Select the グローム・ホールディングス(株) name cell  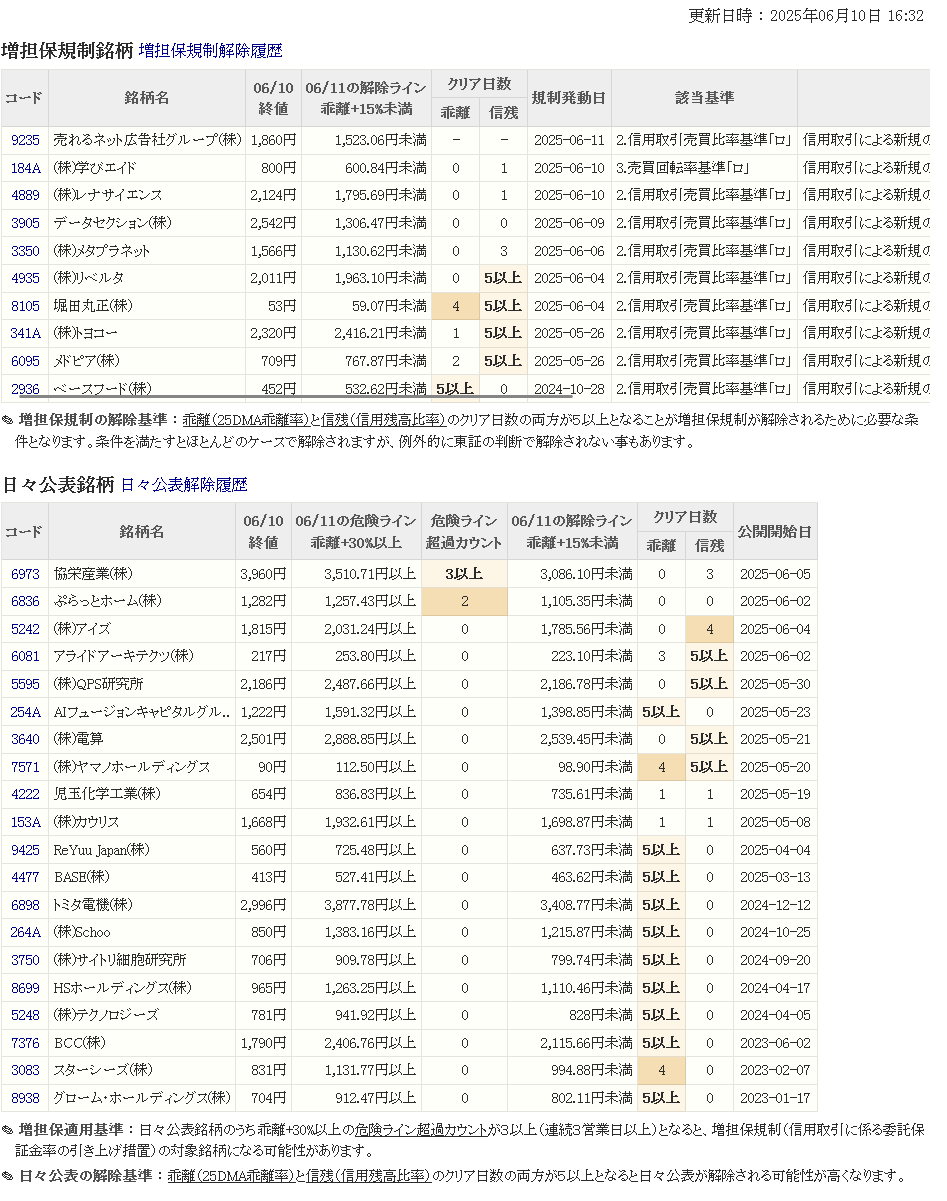pos(142,1098)
